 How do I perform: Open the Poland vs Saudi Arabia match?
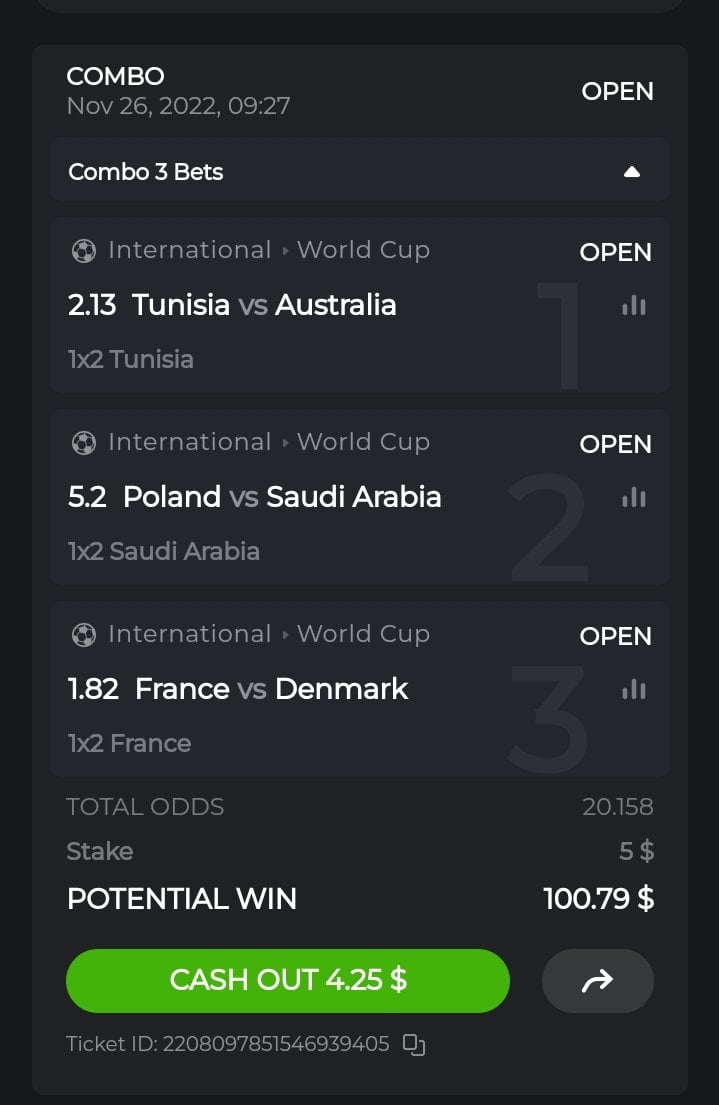coord(282,497)
